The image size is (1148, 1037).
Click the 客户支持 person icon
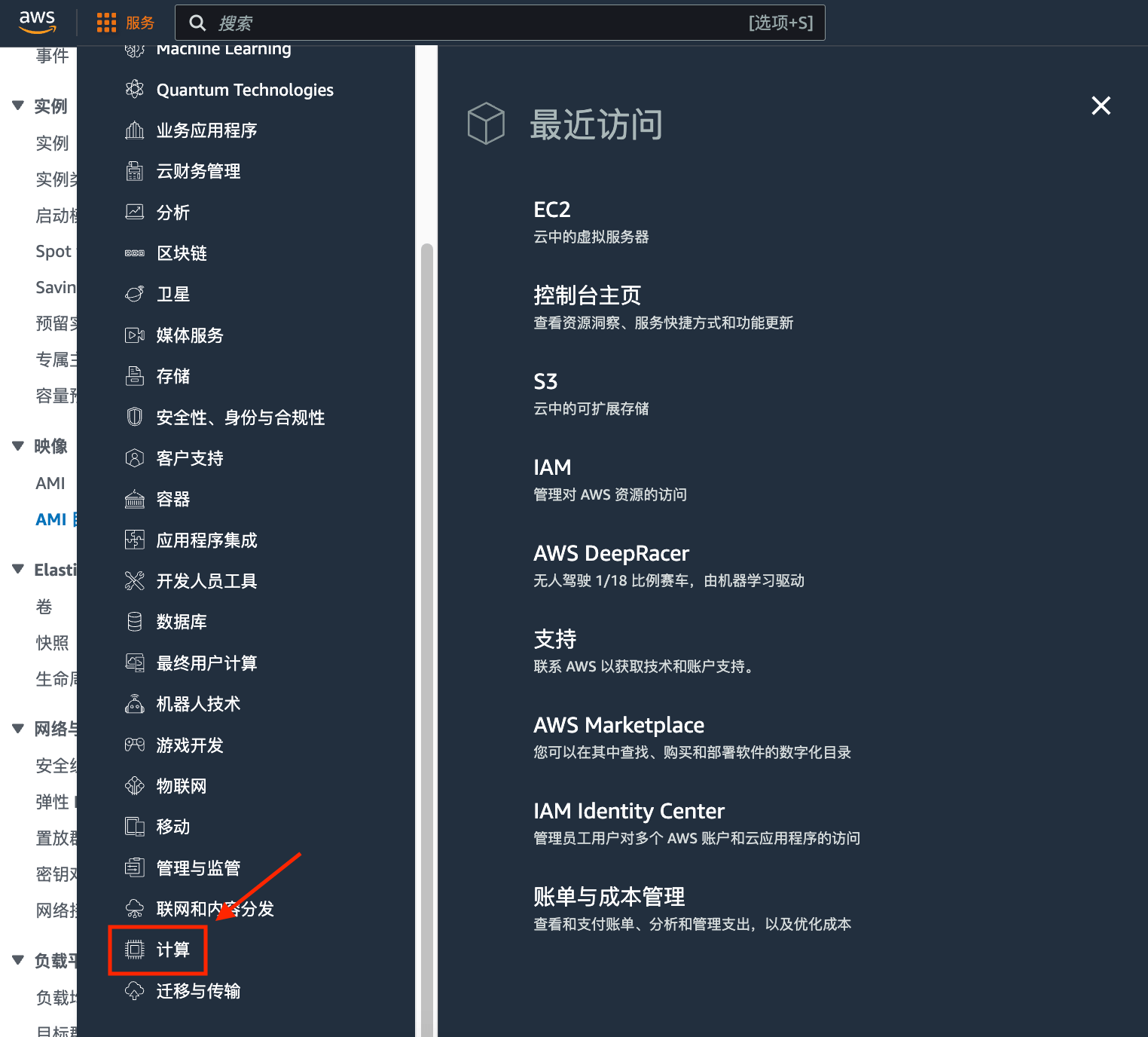(135, 458)
